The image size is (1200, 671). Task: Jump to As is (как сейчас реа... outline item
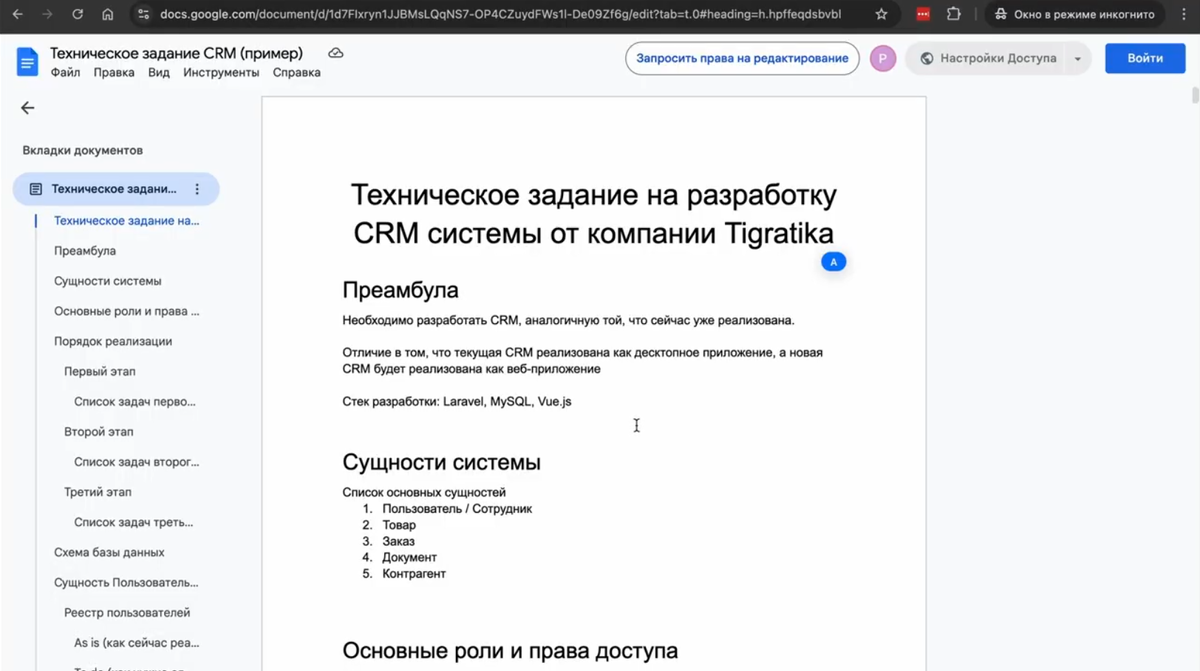coord(136,642)
